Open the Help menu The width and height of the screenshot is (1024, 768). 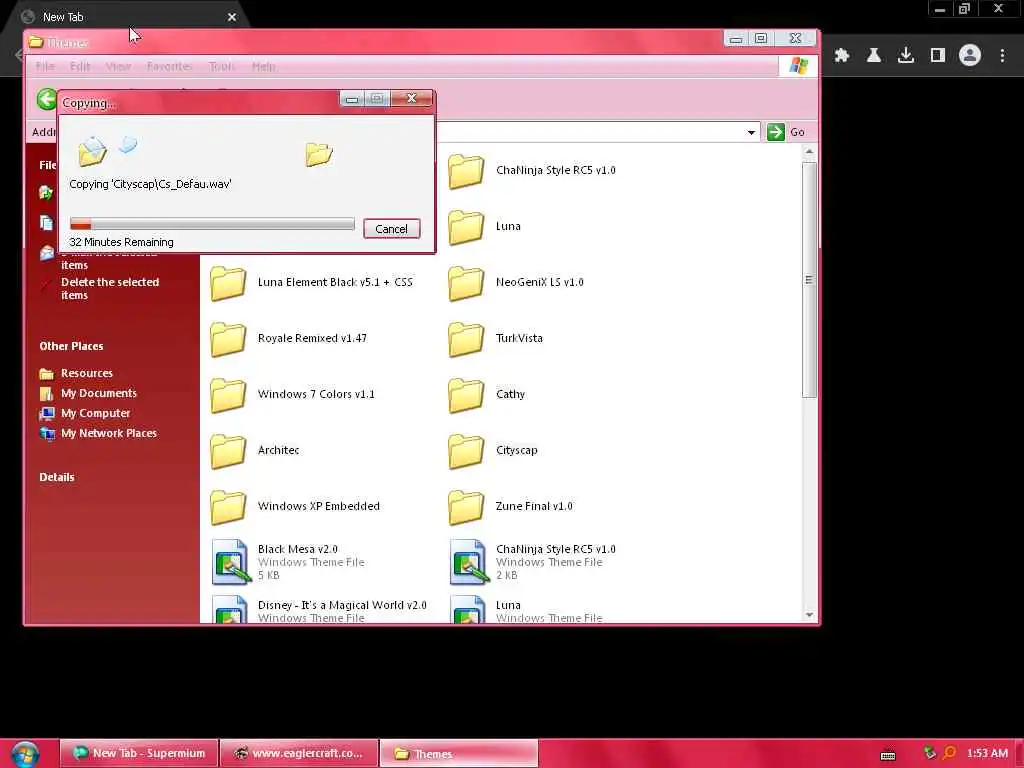click(264, 66)
